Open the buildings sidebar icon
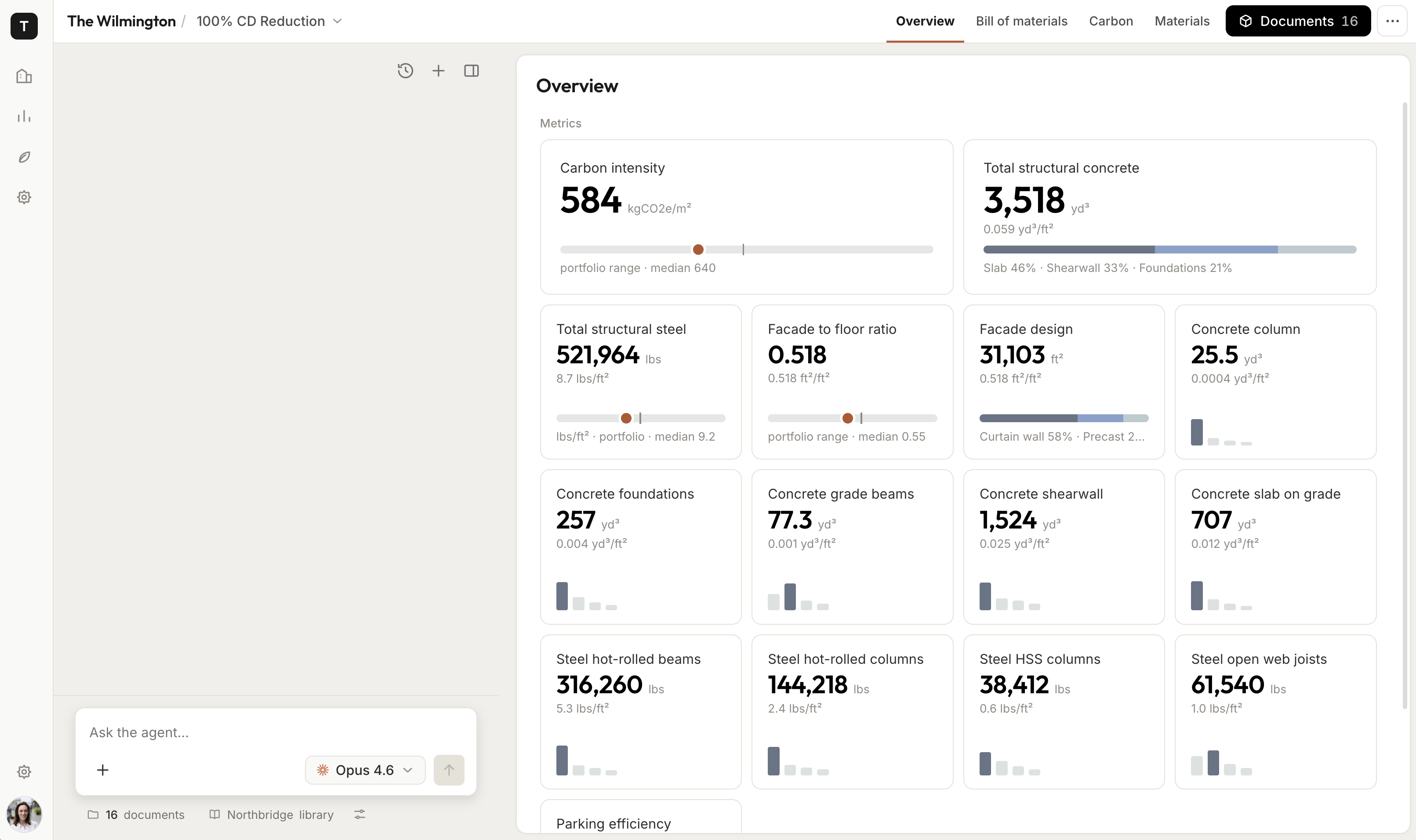Image resolution: width=1416 pixels, height=840 pixels. click(x=24, y=76)
